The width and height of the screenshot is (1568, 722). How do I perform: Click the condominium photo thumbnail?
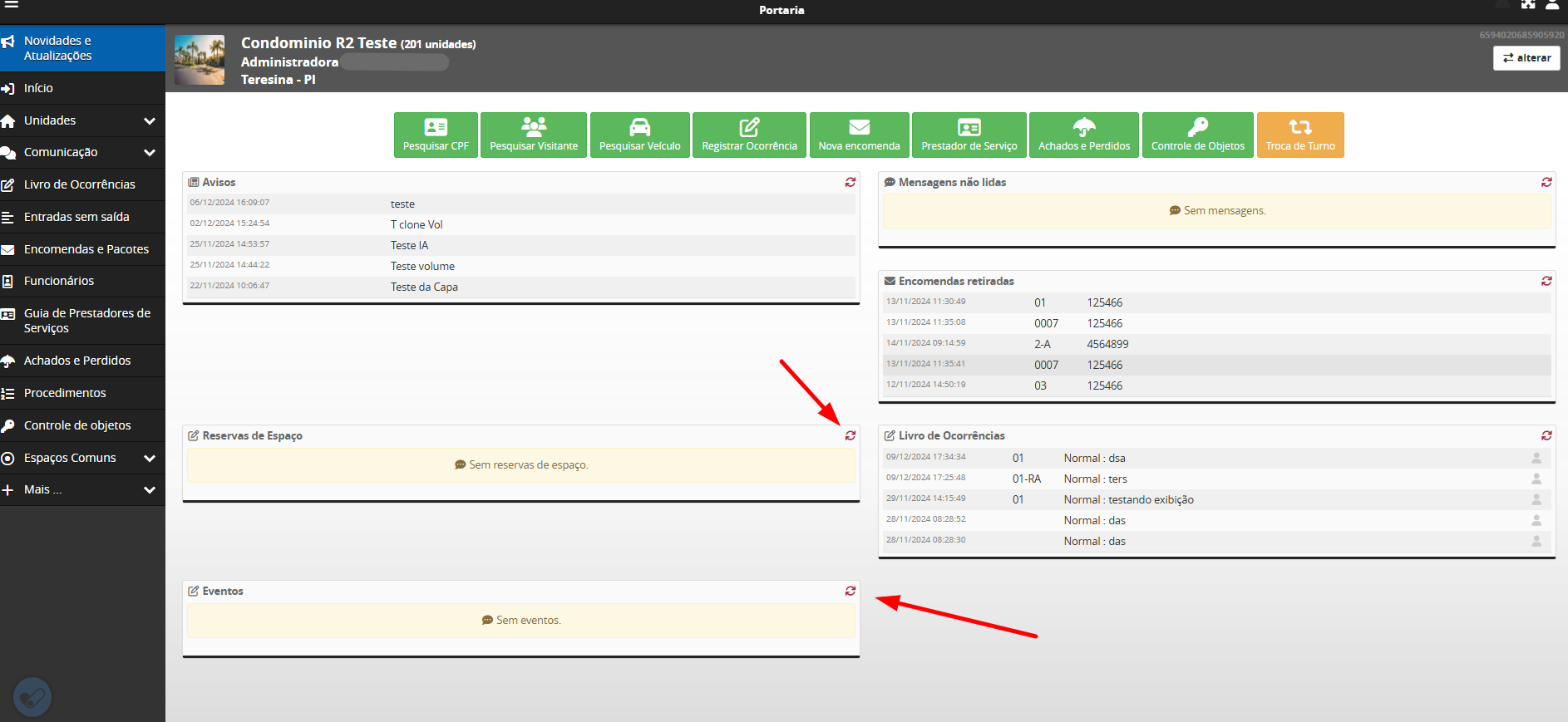tap(200, 60)
